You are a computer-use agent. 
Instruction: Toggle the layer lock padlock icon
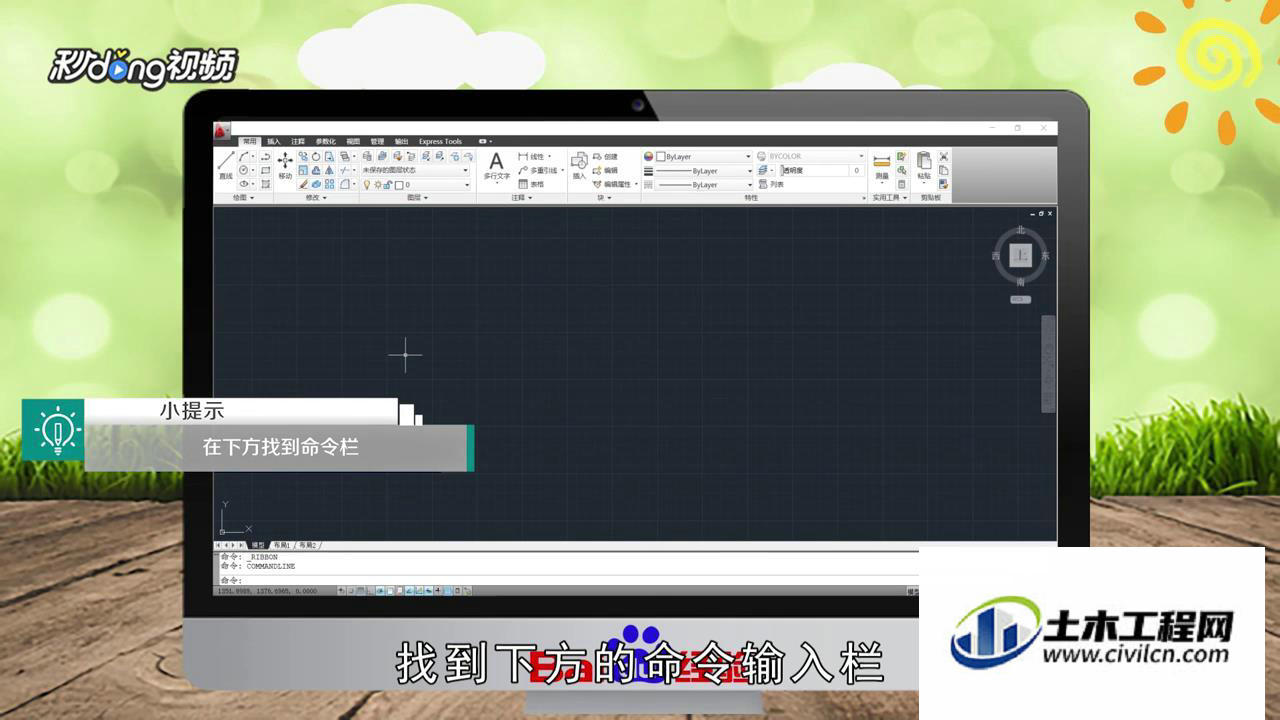pos(387,185)
